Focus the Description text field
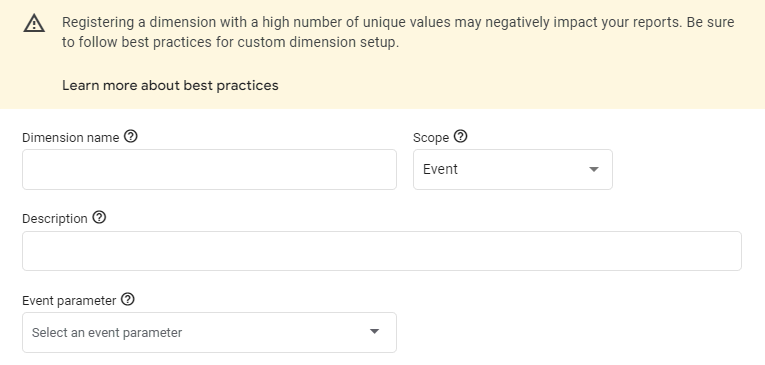 (x=382, y=251)
